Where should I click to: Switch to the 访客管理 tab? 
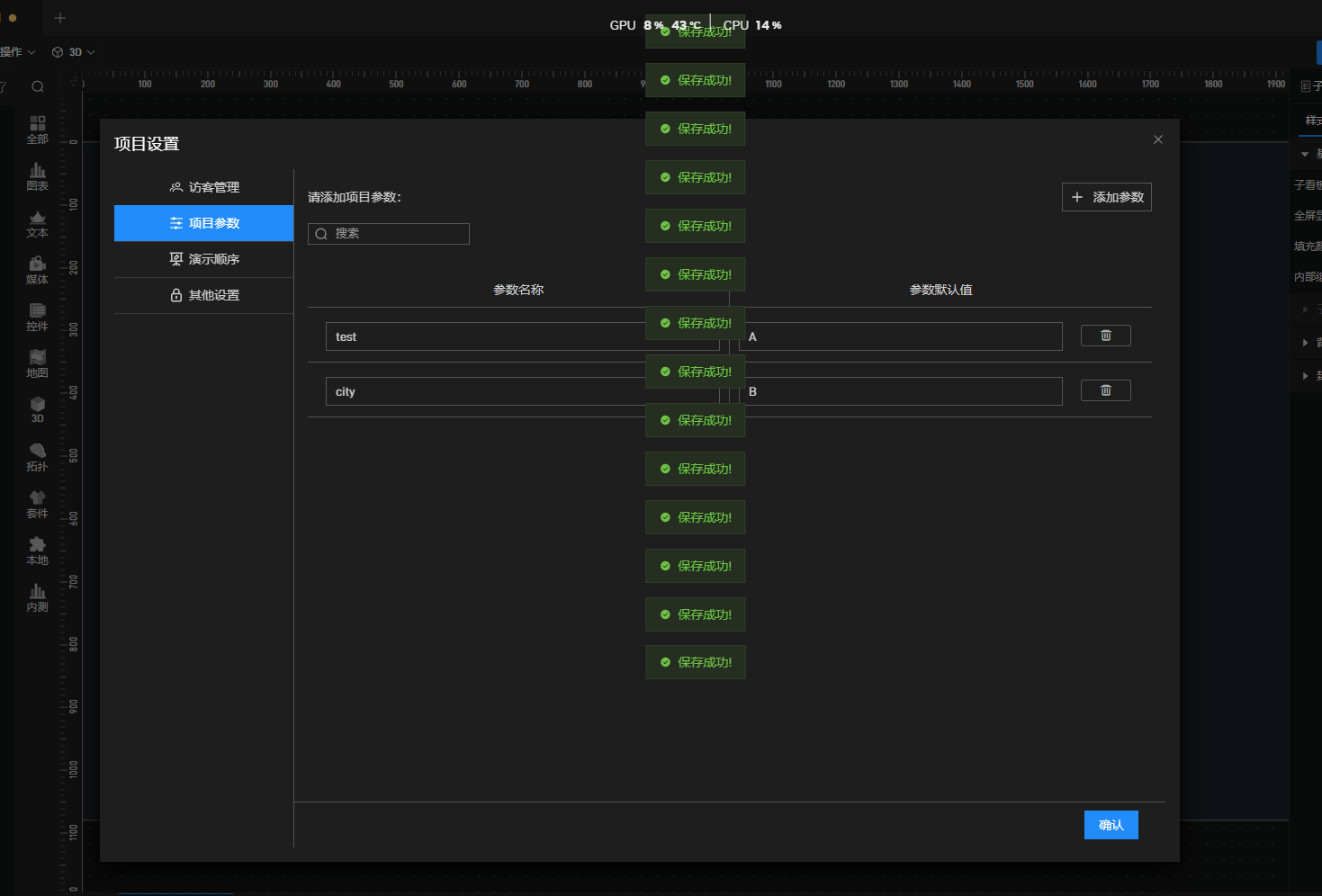pos(204,187)
